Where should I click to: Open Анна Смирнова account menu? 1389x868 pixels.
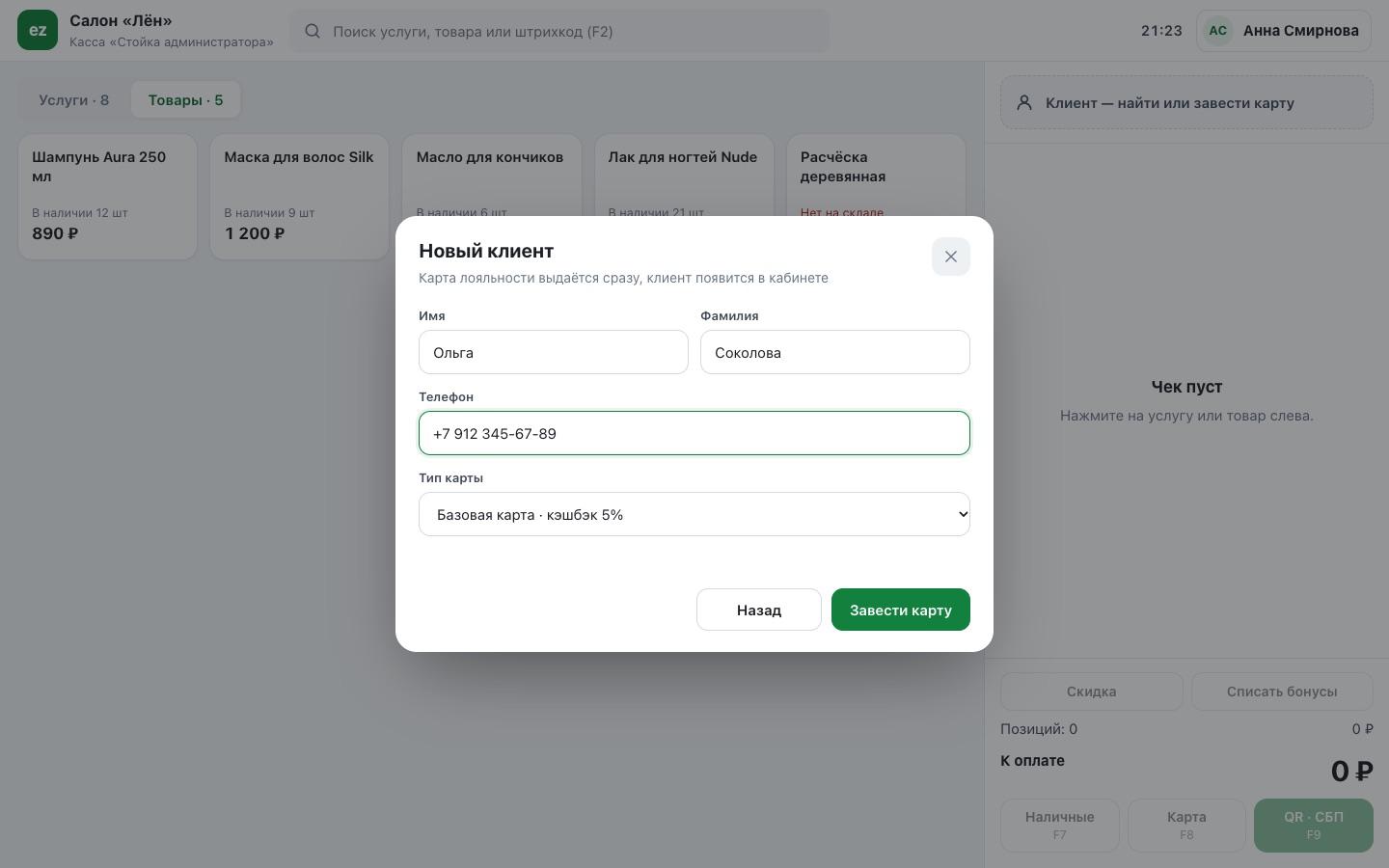(x=1283, y=31)
